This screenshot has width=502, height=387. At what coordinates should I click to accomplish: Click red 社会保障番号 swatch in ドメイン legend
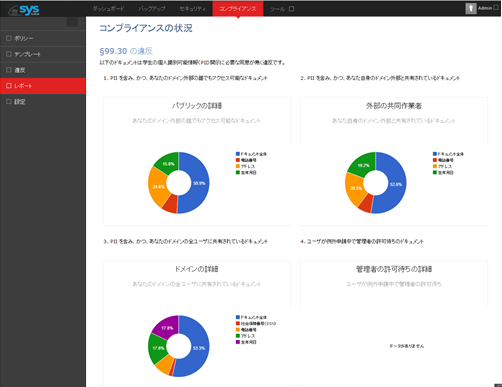238,323
